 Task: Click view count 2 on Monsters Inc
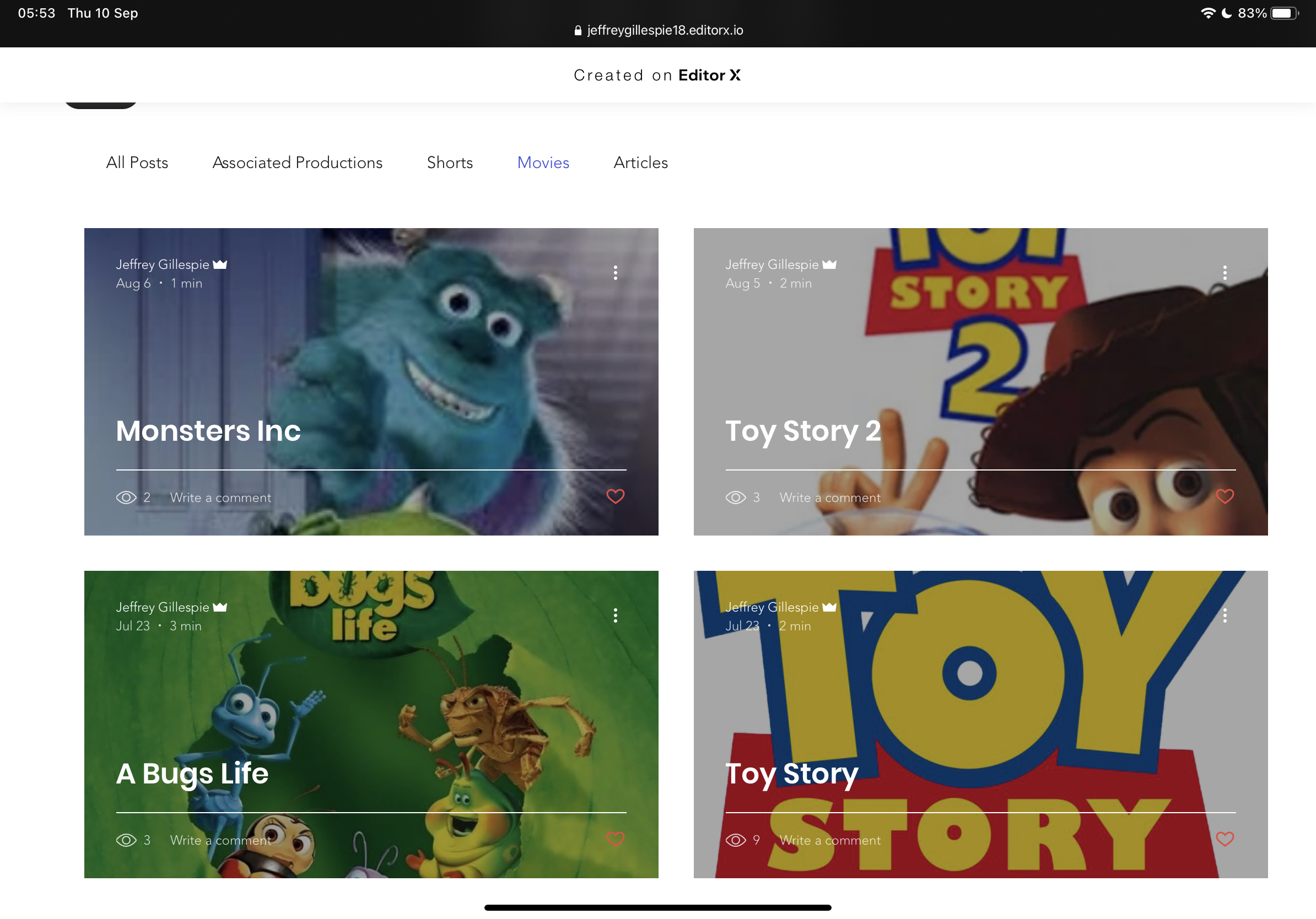tap(147, 498)
